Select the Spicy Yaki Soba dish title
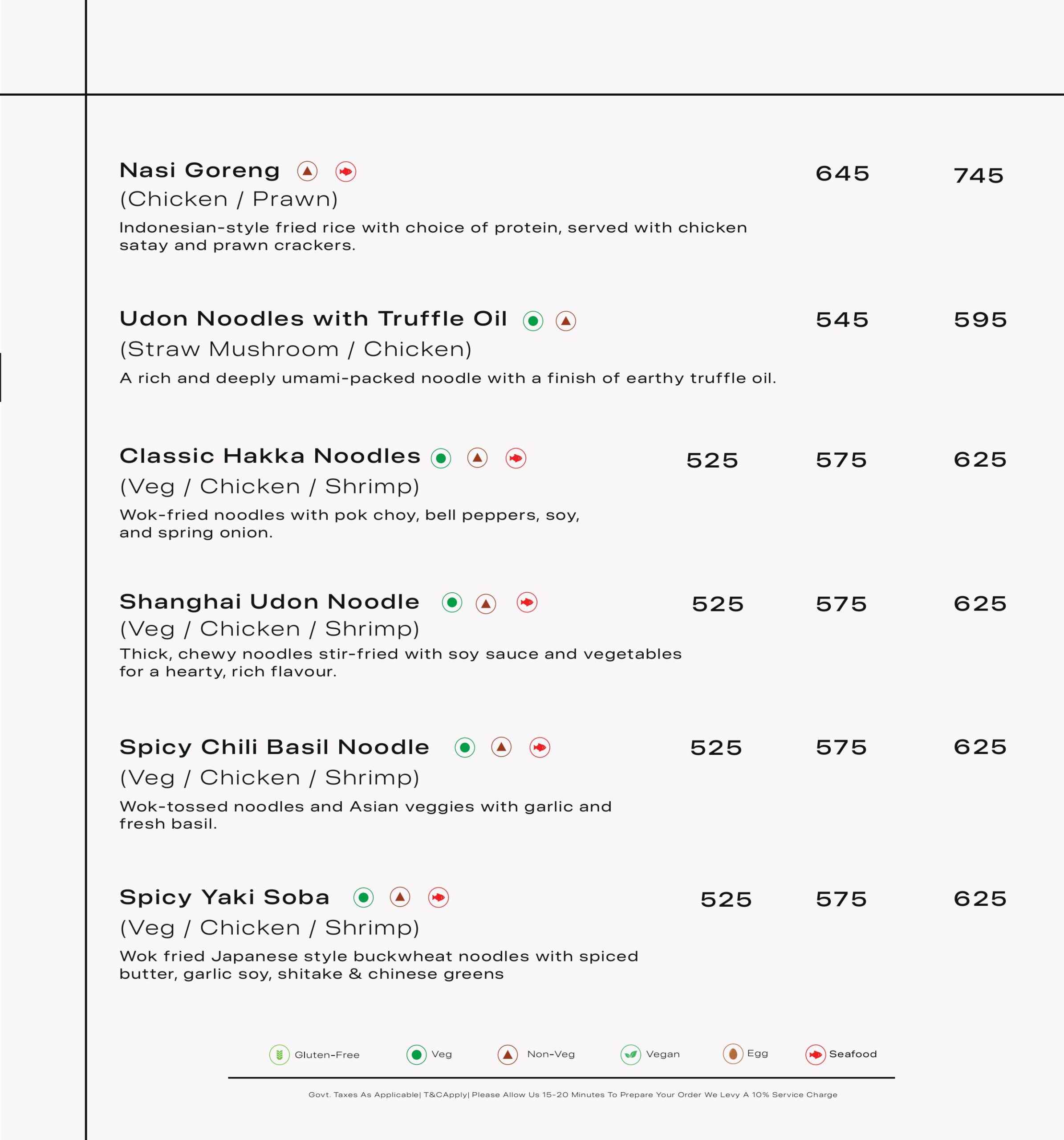Viewport: 1064px width, 1140px height. 224,897
